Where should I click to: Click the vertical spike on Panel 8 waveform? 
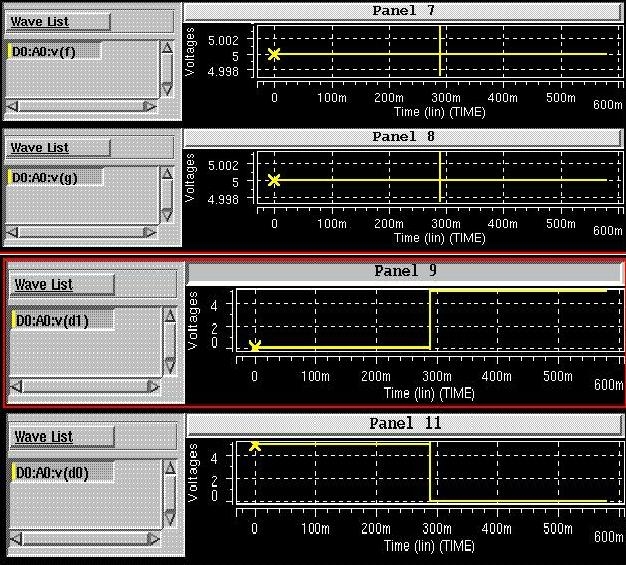(x=440, y=176)
